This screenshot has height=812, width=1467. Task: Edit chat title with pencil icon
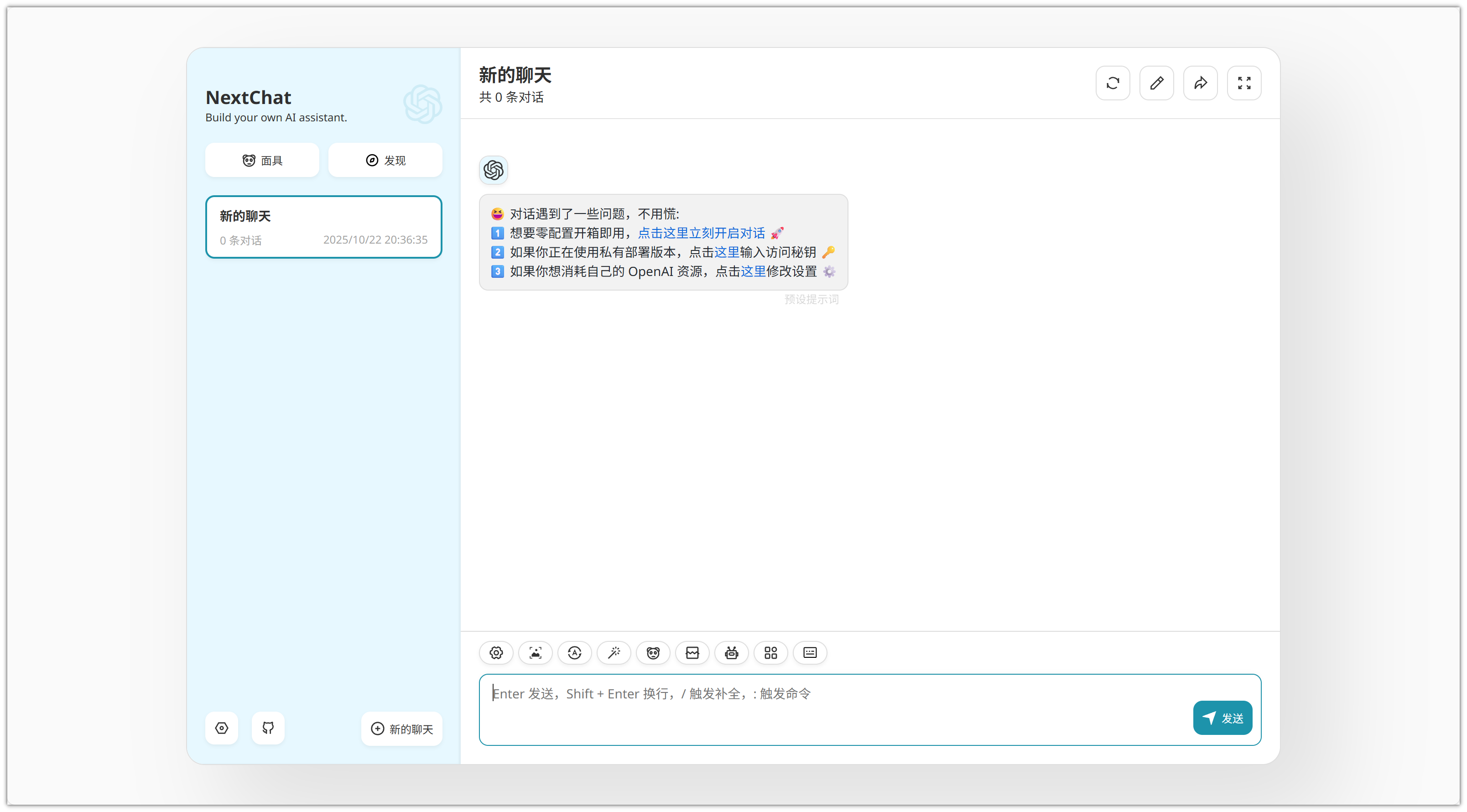[1157, 83]
